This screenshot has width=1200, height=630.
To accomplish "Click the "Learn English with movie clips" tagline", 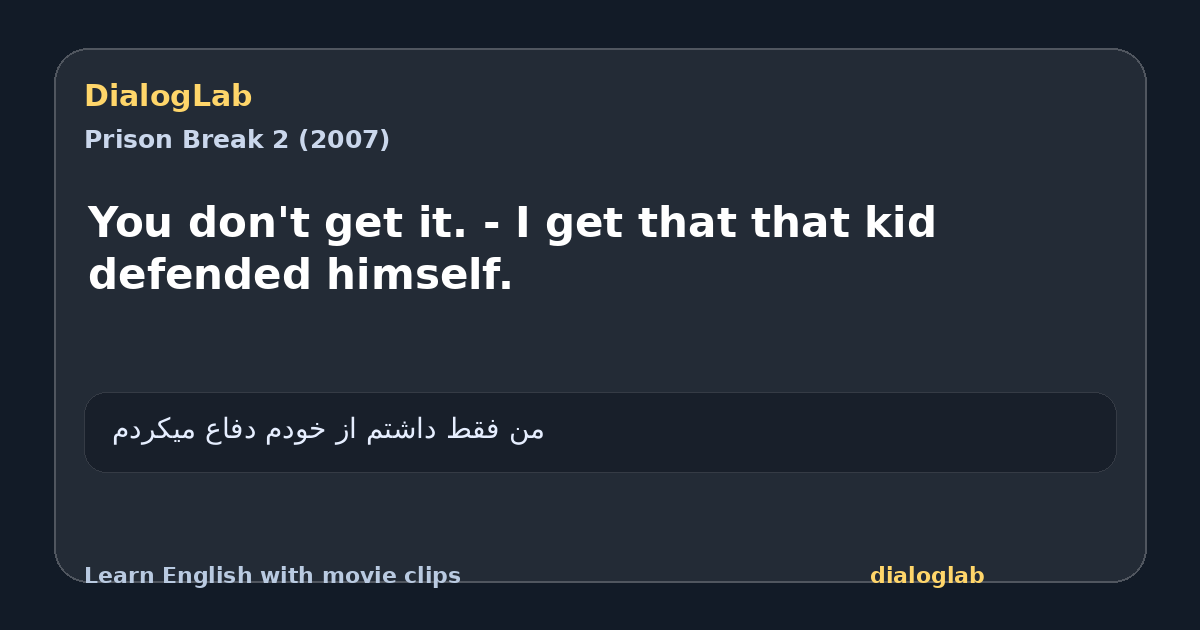I will [x=272, y=576].
